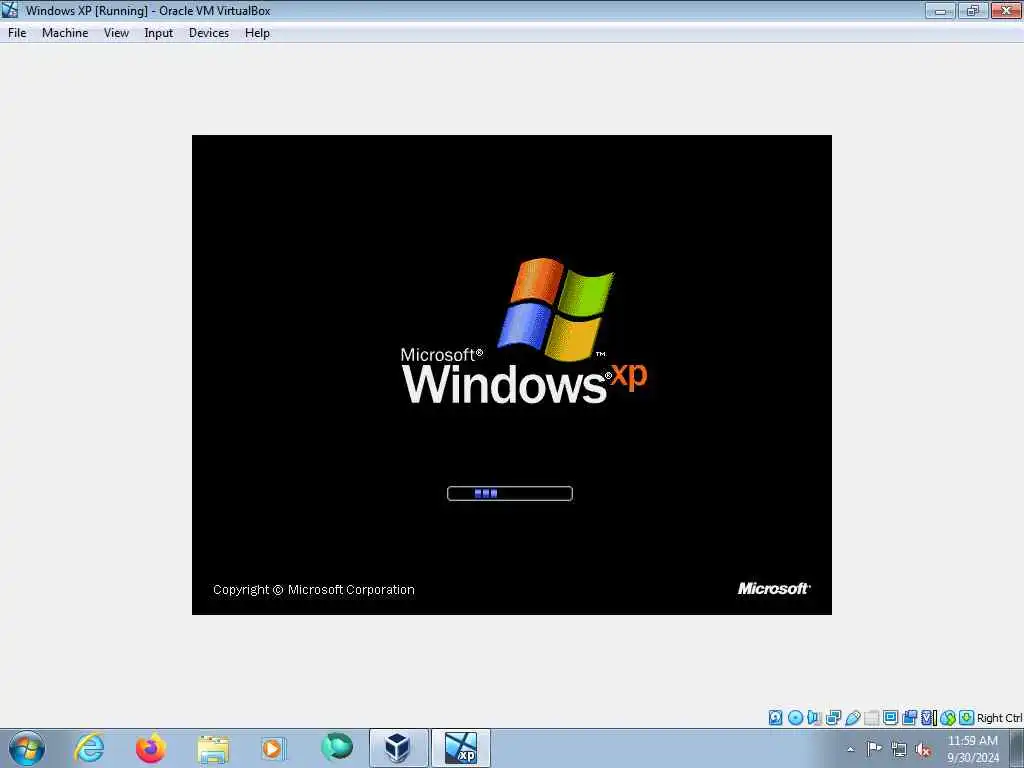Minimize the VirtualBox VM window
This screenshot has width=1024, height=768.
click(940, 10)
